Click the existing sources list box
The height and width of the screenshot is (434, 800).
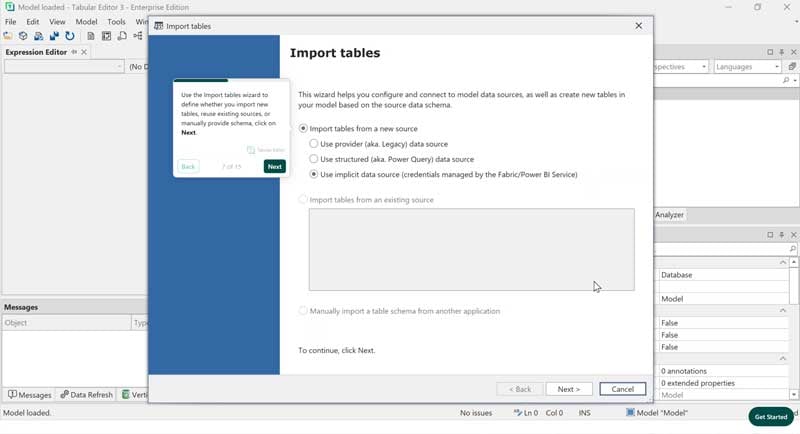click(471, 249)
